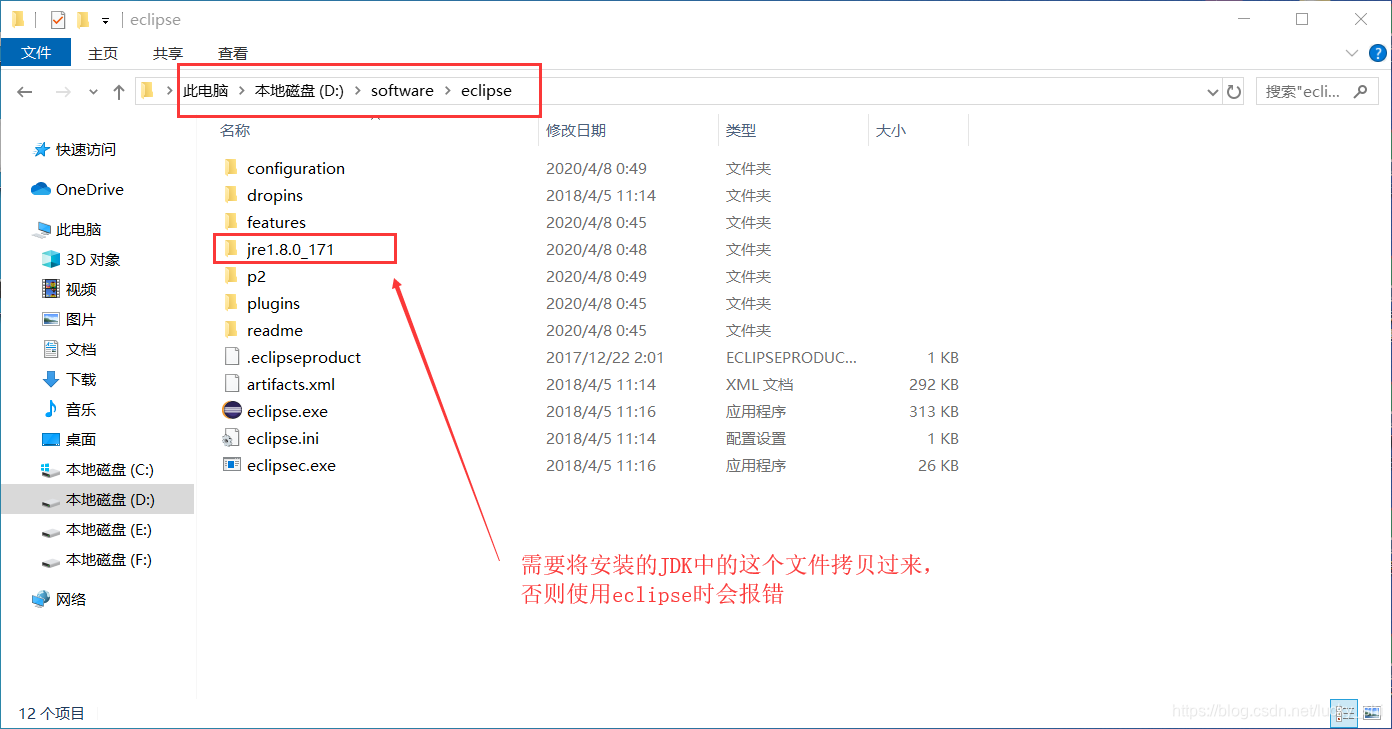Go forward with the forward arrow

[x=62, y=91]
